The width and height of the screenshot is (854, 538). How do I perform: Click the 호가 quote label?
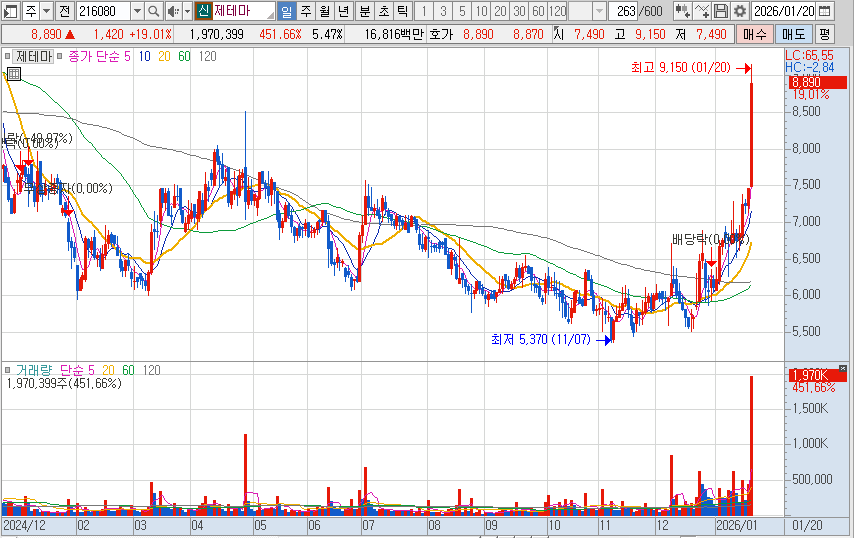441,35
